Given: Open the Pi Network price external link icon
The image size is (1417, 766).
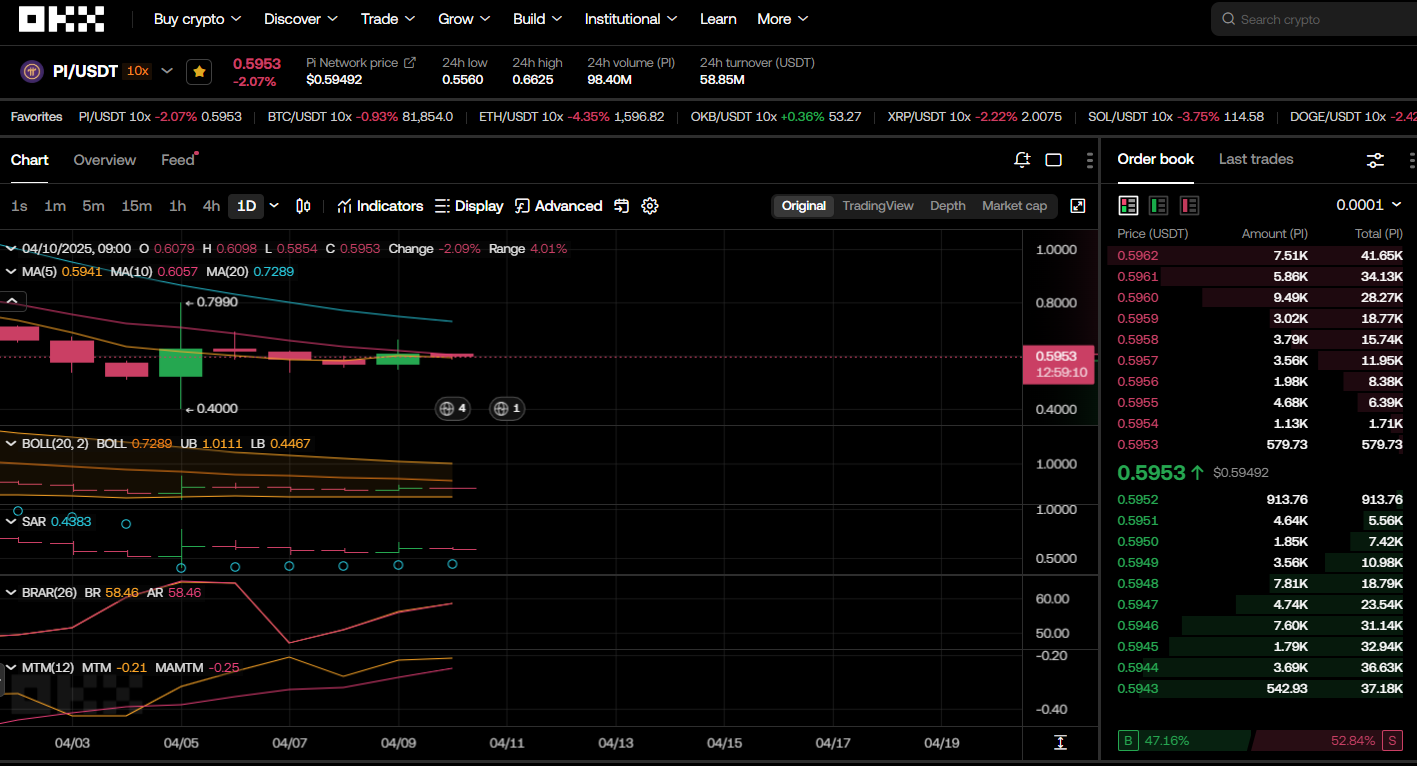Looking at the screenshot, I should tap(410, 62).
